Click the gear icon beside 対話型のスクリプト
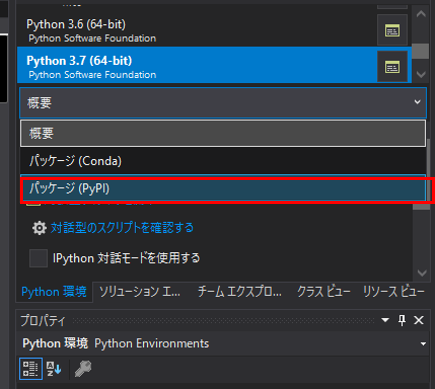This screenshot has width=435, height=389. tap(39, 228)
